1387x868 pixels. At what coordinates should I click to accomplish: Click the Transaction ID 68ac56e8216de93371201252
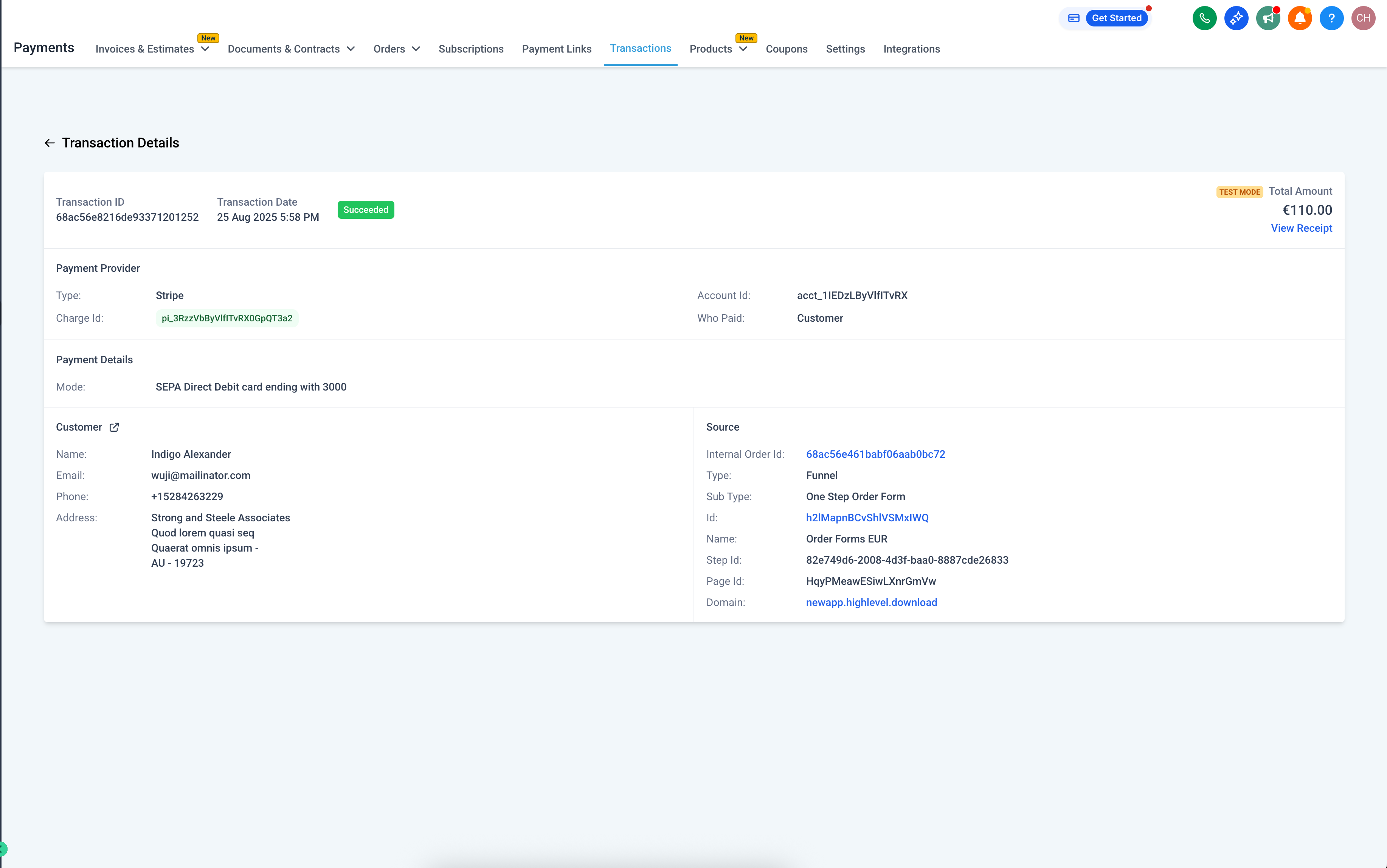coord(127,217)
